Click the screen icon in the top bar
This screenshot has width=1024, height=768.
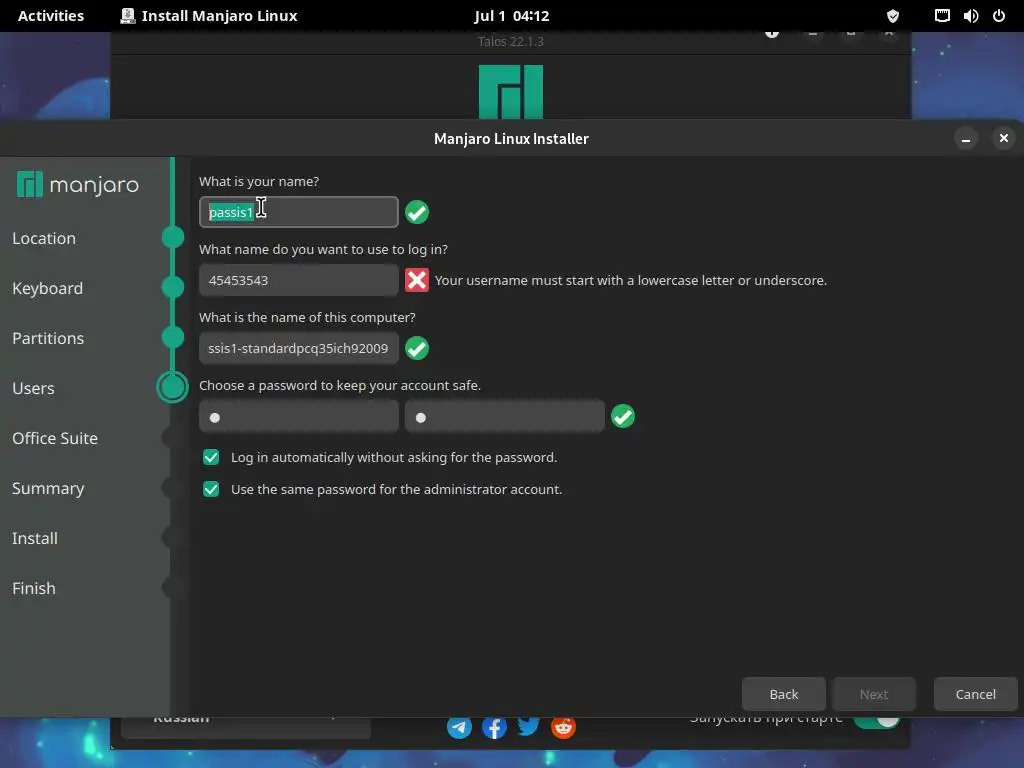click(x=942, y=16)
